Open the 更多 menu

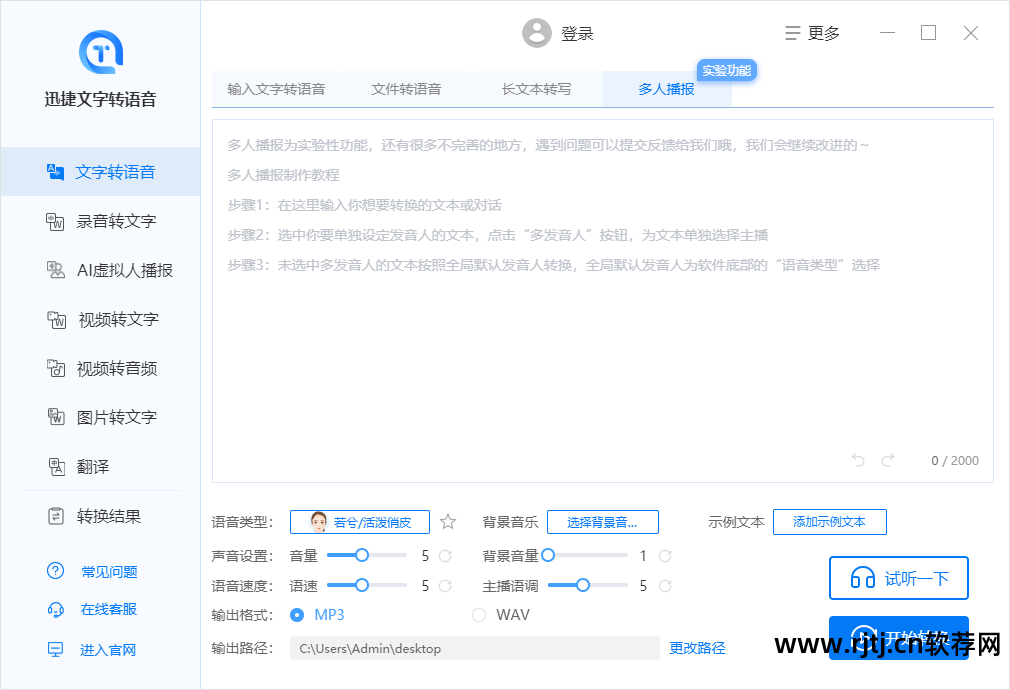point(814,33)
